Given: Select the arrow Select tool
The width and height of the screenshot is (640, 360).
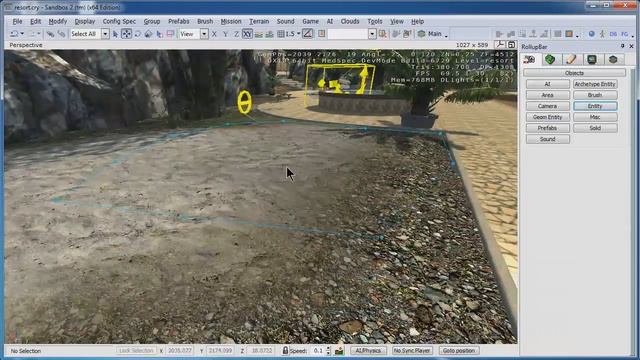Looking at the screenshot, I should coord(115,34).
